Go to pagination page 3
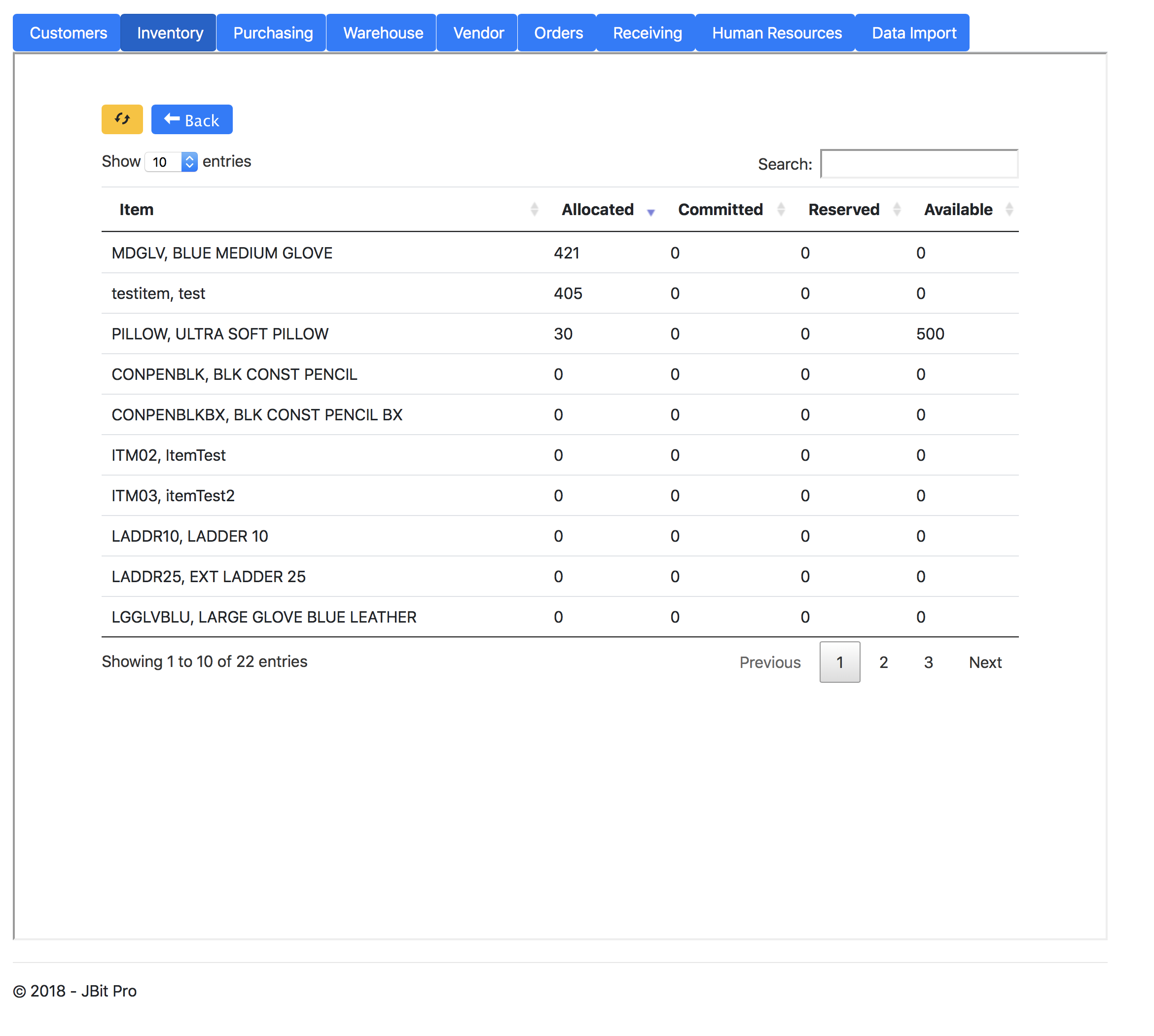Viewport: 1154px width, 1036px height. pyautogui.click(x=928, y=662)
